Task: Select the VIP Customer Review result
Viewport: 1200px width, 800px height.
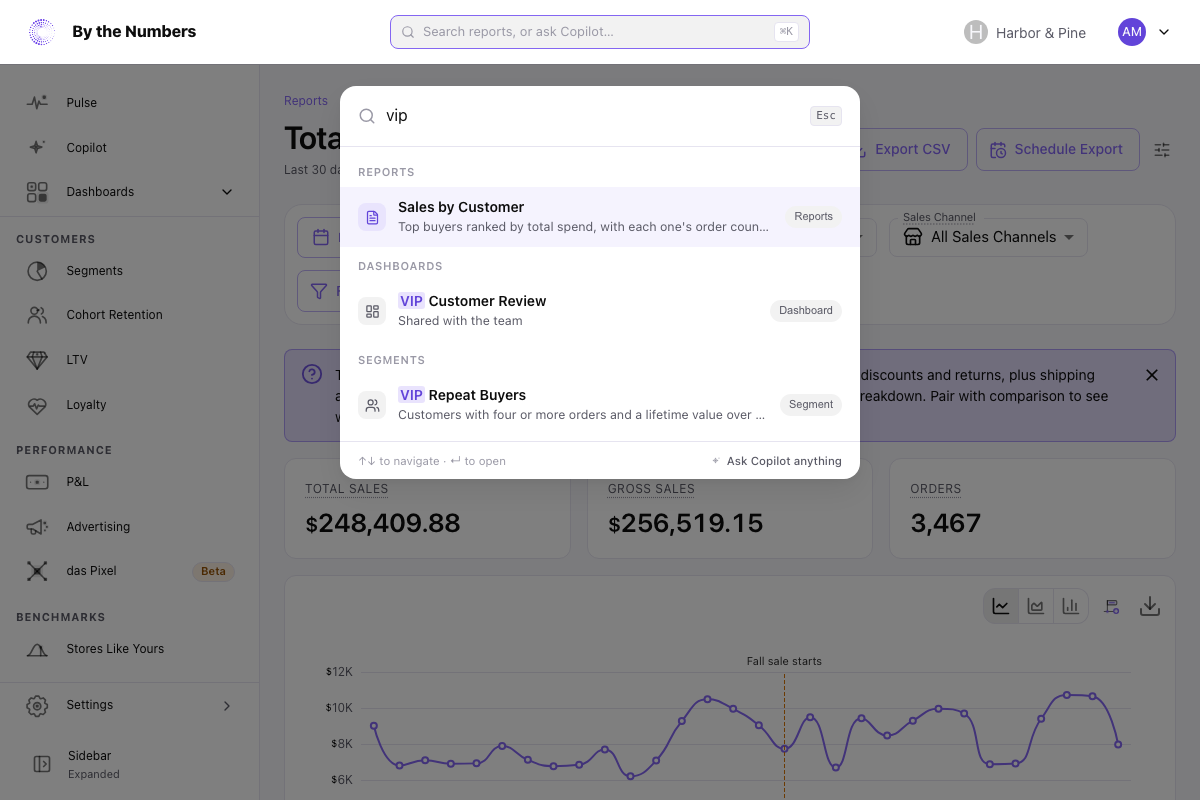Action: click(x=600, y=311)
